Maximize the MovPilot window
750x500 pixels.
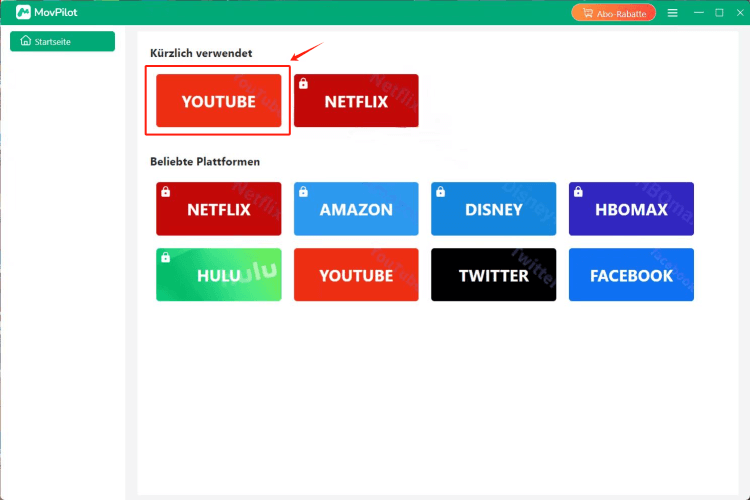coord(719,12)
